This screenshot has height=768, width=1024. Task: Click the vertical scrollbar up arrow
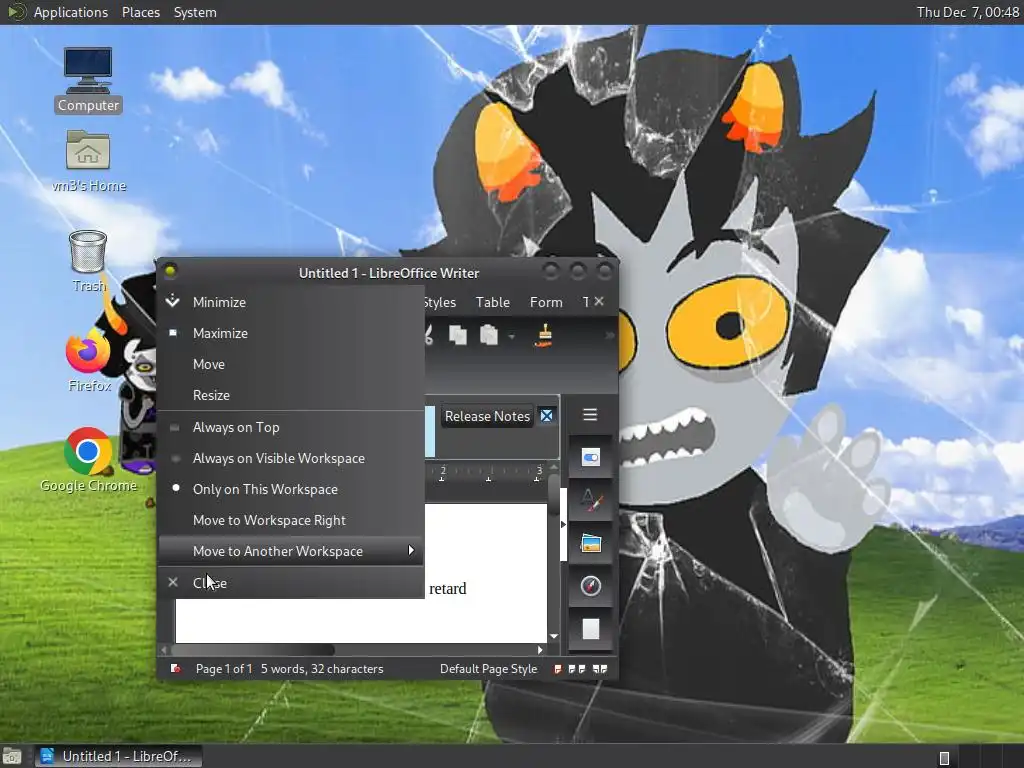pos(554,468)
